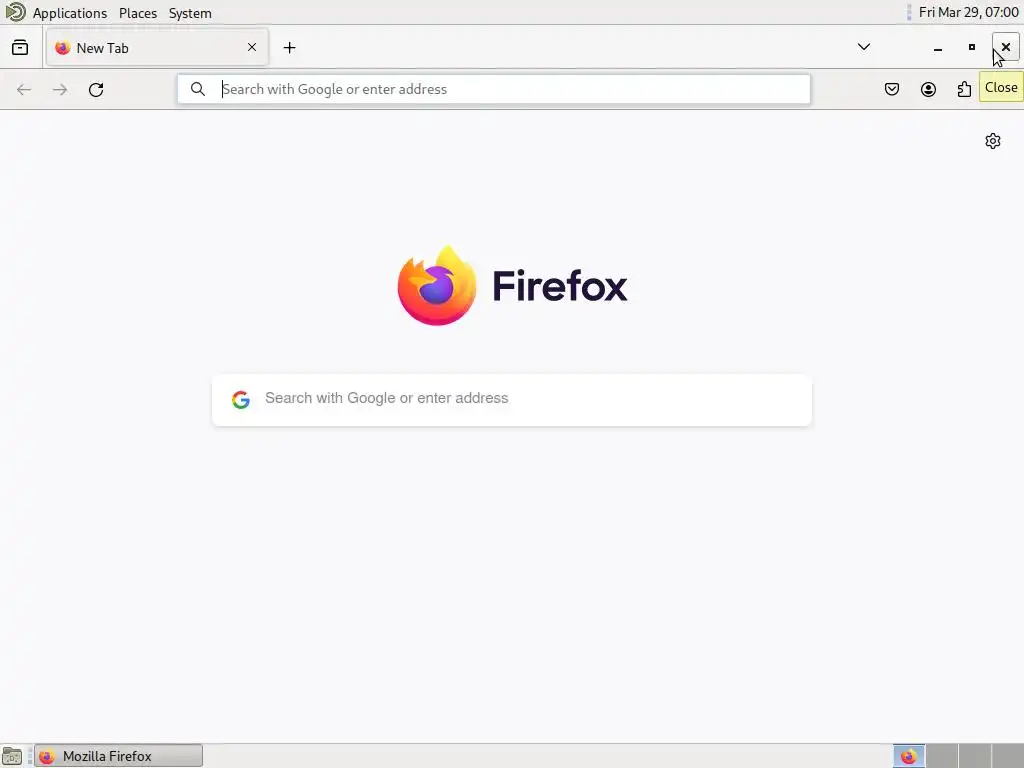Open the Save to Pocket button
Viewport: 1024px width, 768px height.
891,89
